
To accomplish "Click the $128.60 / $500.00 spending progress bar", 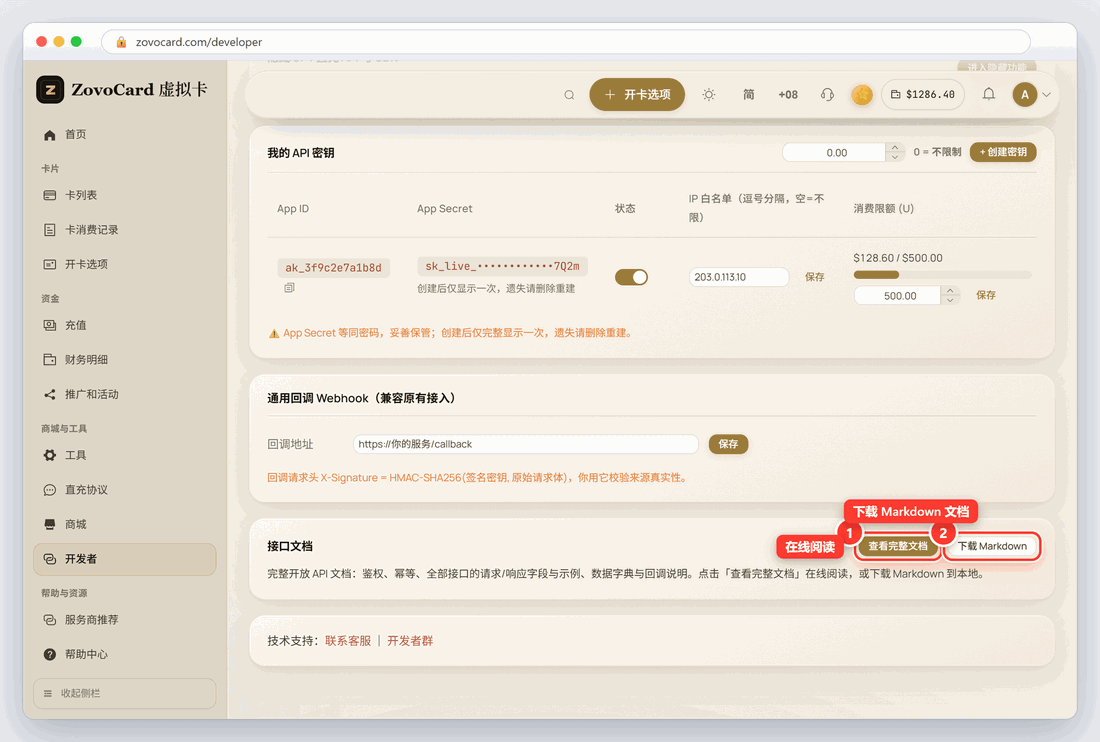I will coord(942,275).
